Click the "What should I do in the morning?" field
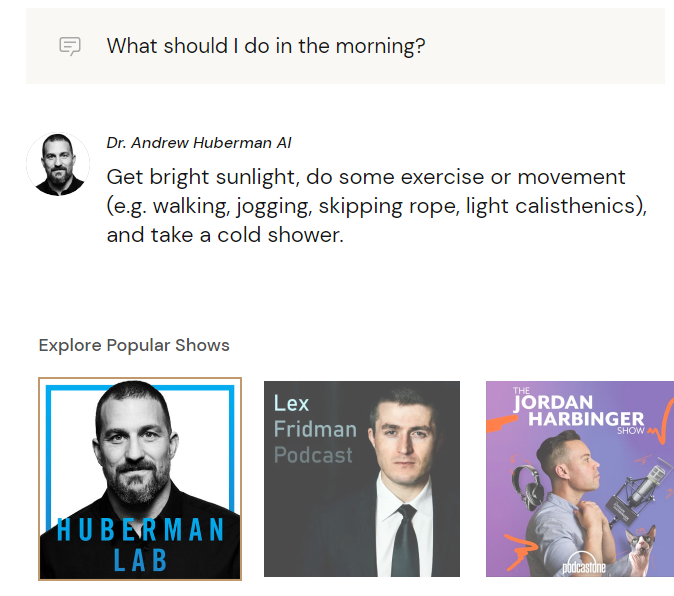Viewport: 674px width, 596px height. pyautogui.click(x=266, y=46)
